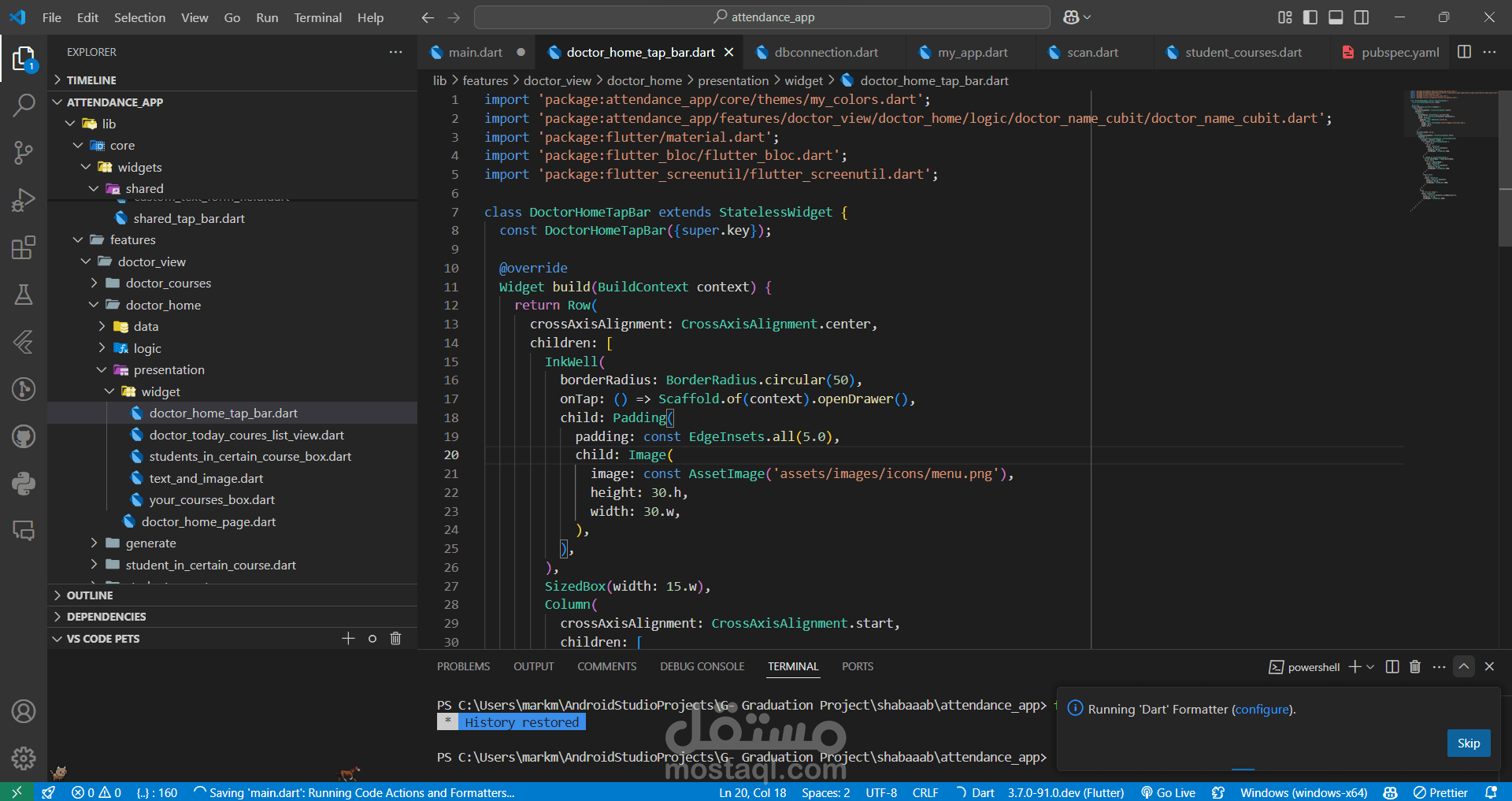Click Skip on the formatter notification

point(1468,744)
